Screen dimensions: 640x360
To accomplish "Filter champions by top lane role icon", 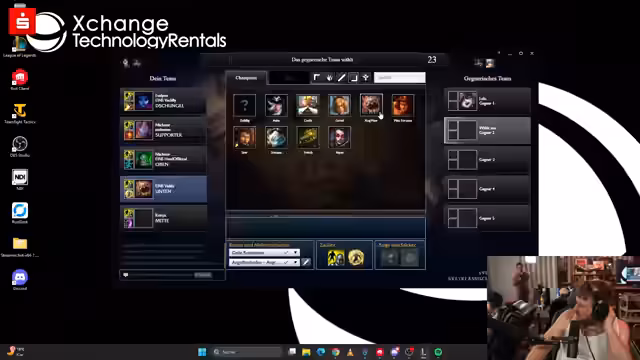I will 317,78.
